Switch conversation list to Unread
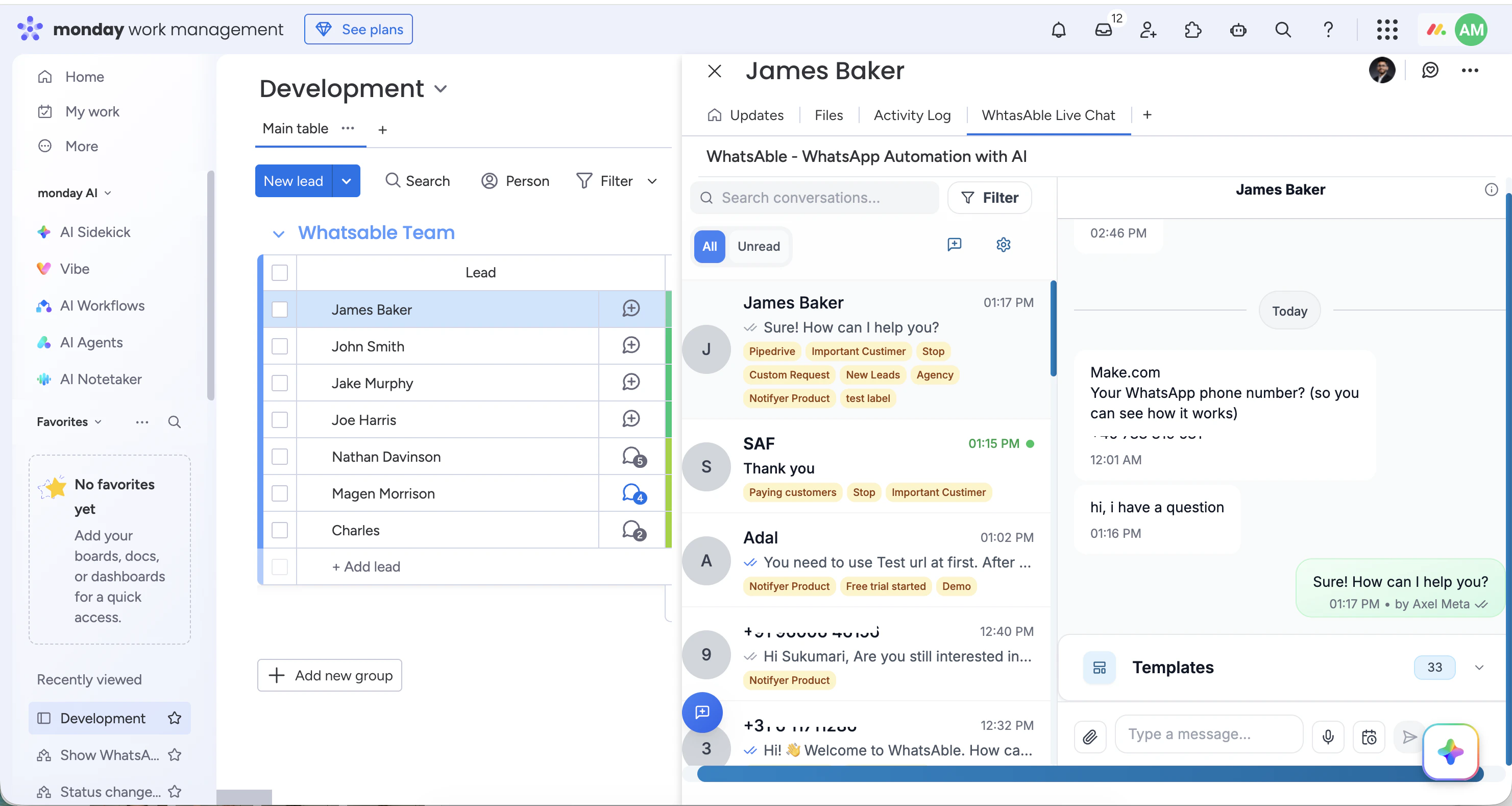The height and width of the screenshot is (806, 1512). tap(759, 246)
